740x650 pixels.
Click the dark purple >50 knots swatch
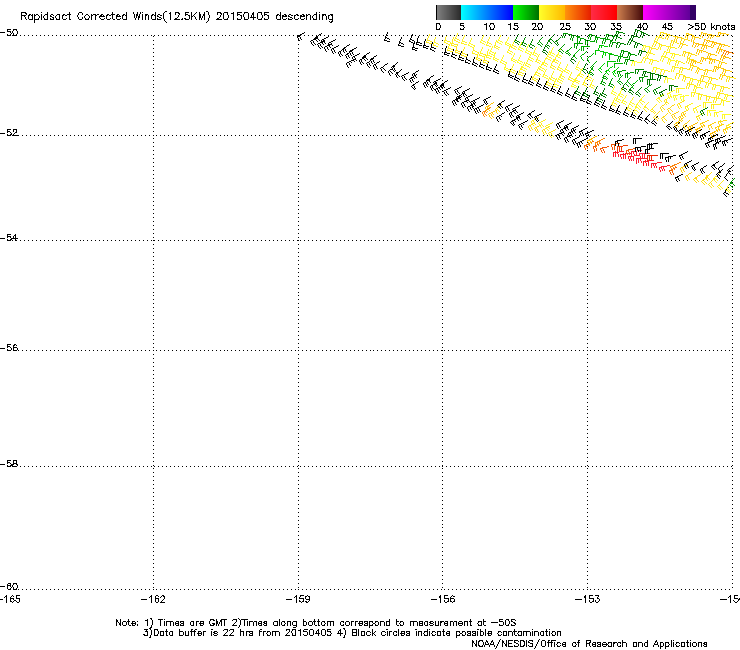[x=693, y=12]
